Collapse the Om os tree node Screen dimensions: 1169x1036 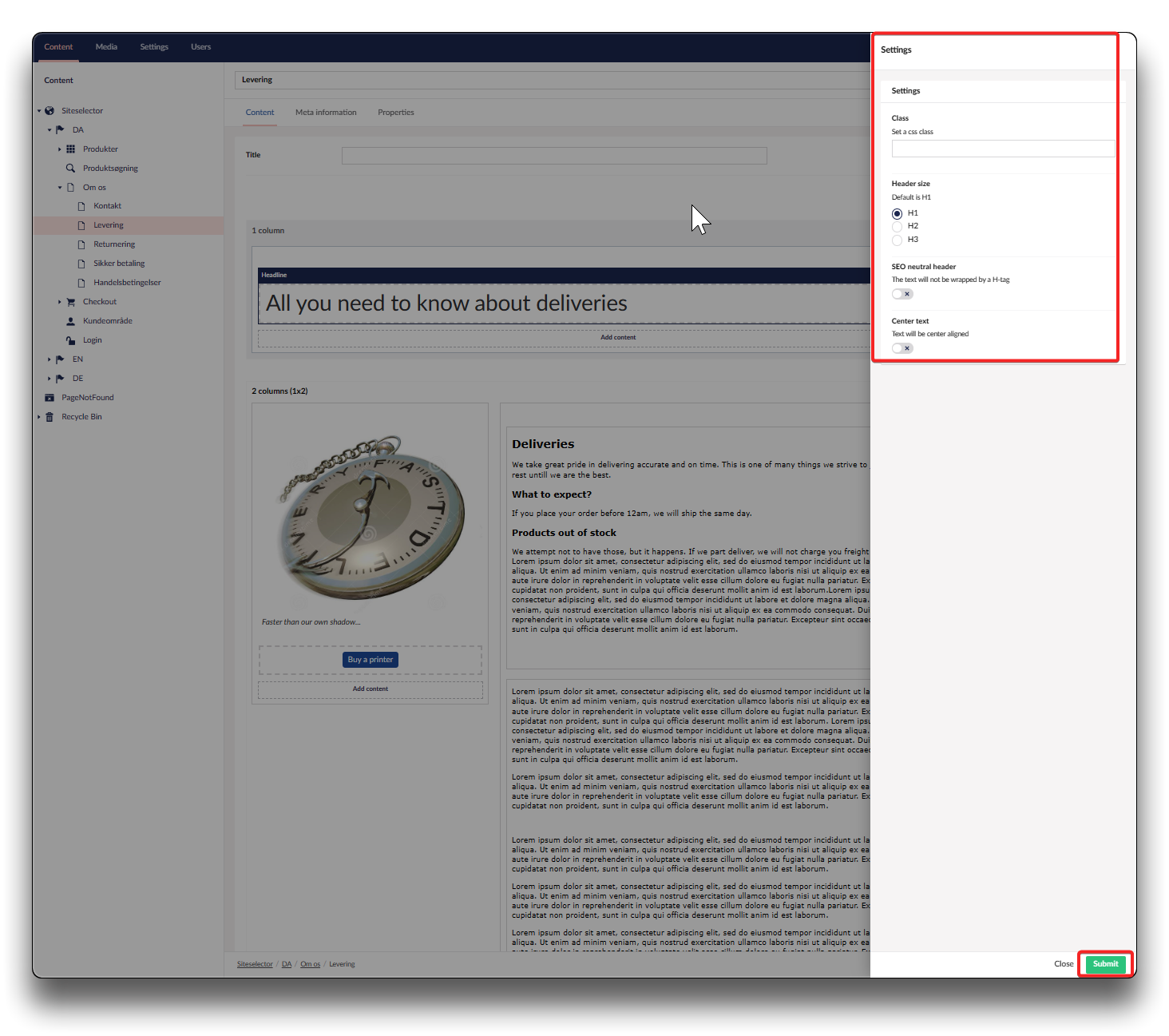coord(60,188)
